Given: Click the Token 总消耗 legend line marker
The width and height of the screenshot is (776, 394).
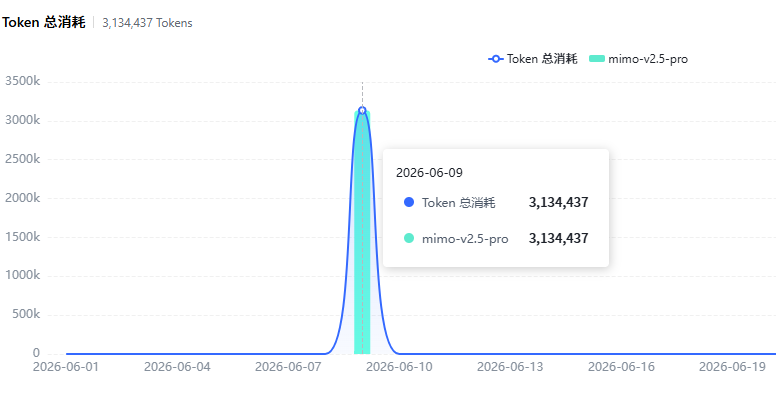Looking at the screenshot, I should [x=496, y=59].
